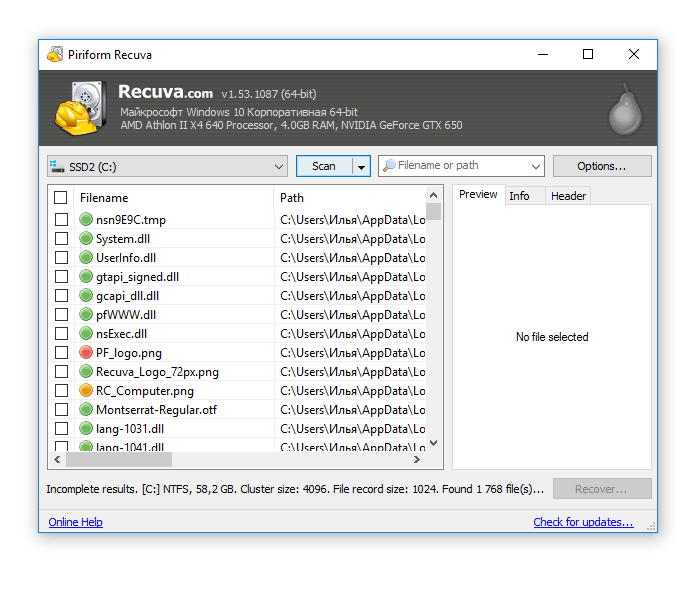693x592 pixels.
Task: Click status icon of lang-1031.dll
Action: [86, 428]
